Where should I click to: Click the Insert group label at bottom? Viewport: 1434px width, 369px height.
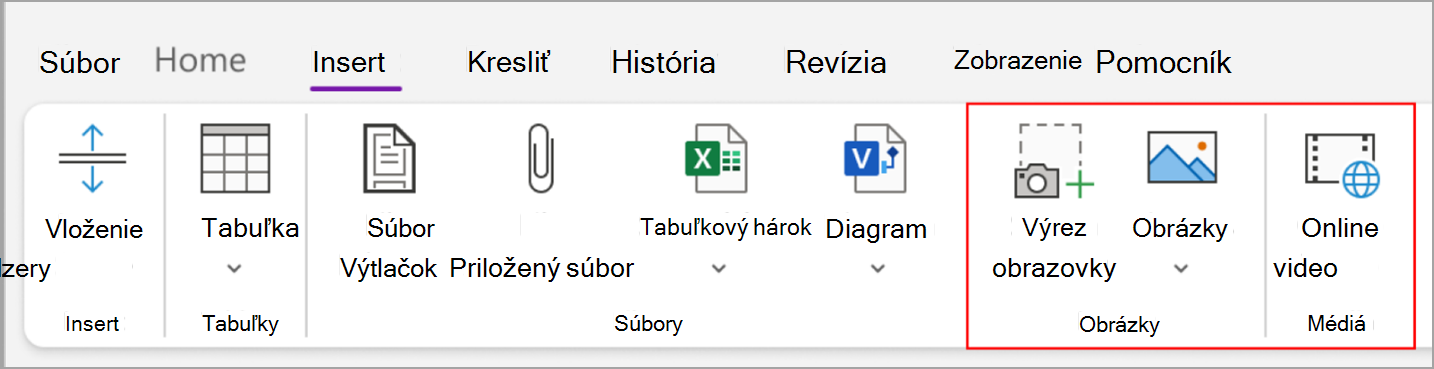(92, 324)
